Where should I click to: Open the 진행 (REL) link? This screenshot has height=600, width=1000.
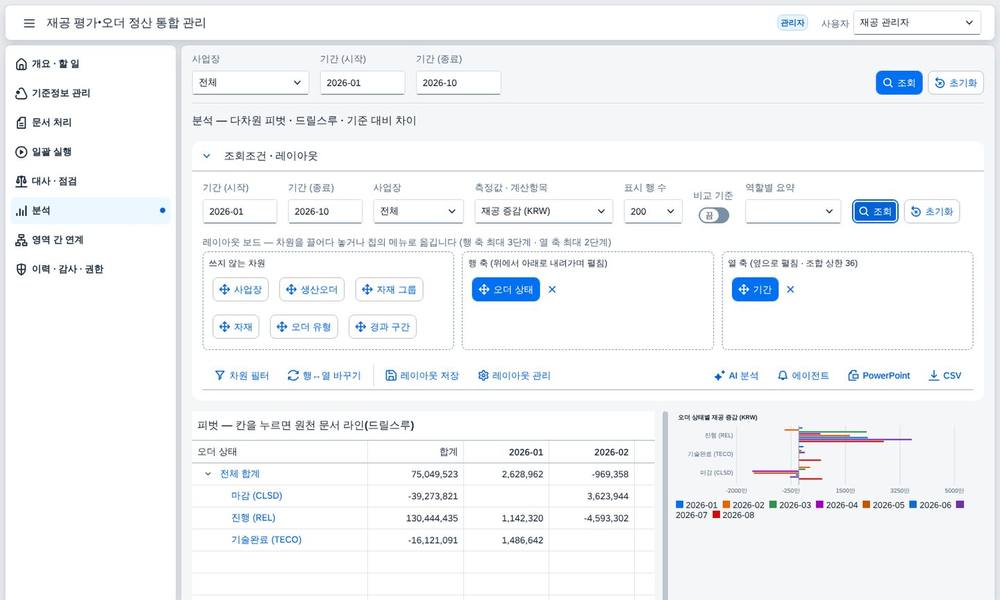(253, 518)
